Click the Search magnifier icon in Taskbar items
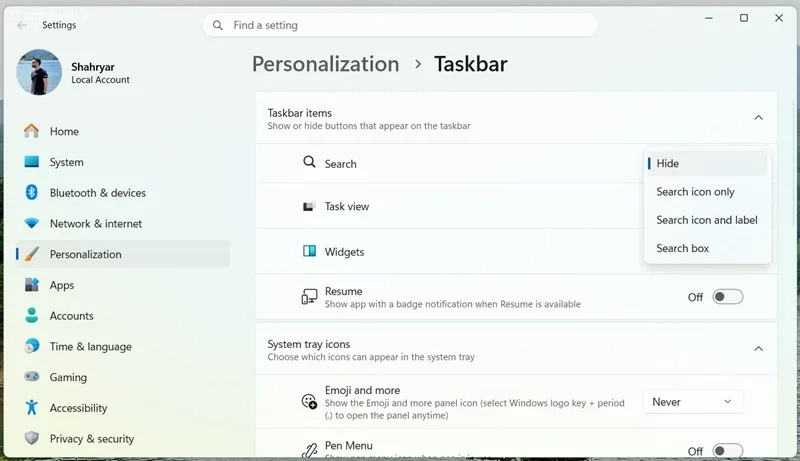 [x=309, y=162]
